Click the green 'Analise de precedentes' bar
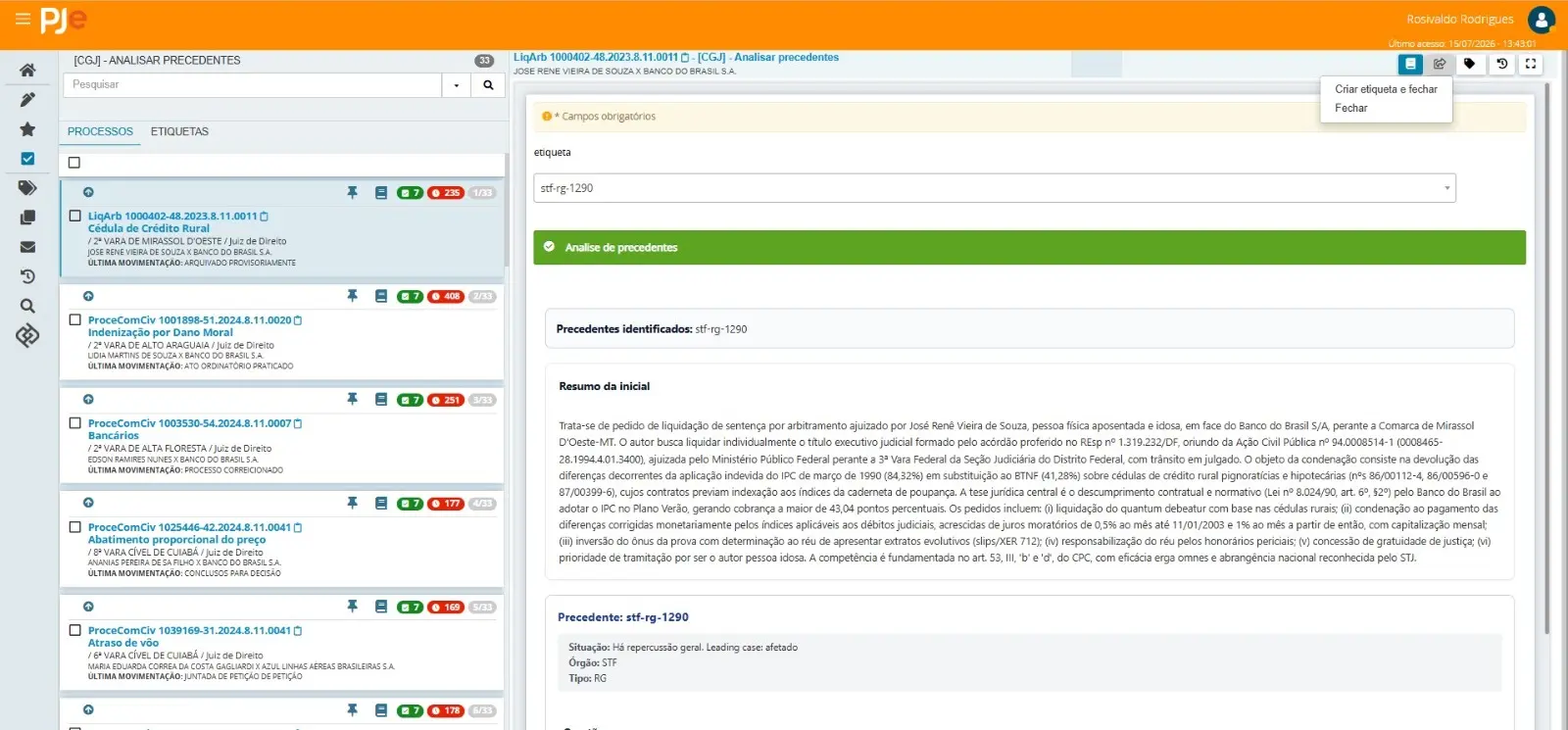Viewport: 1568px width, 730px height. [1029, 248]
